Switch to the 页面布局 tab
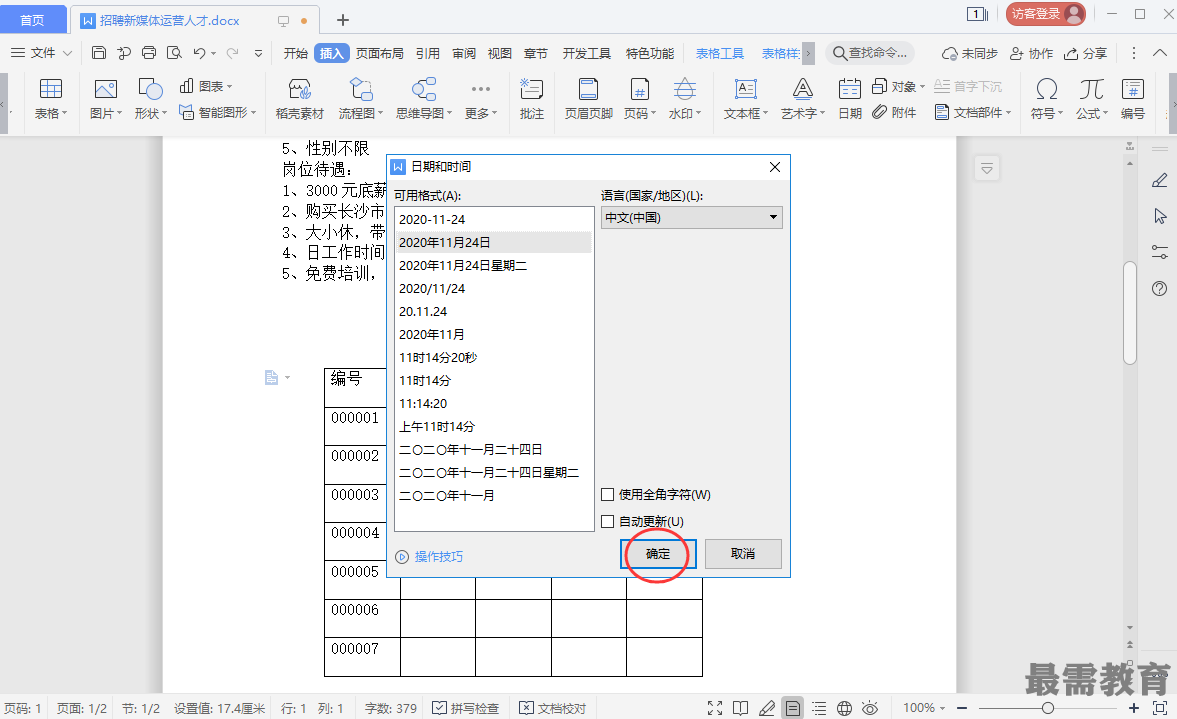Viewport: 1177px width, 719px height. [379, 53]
